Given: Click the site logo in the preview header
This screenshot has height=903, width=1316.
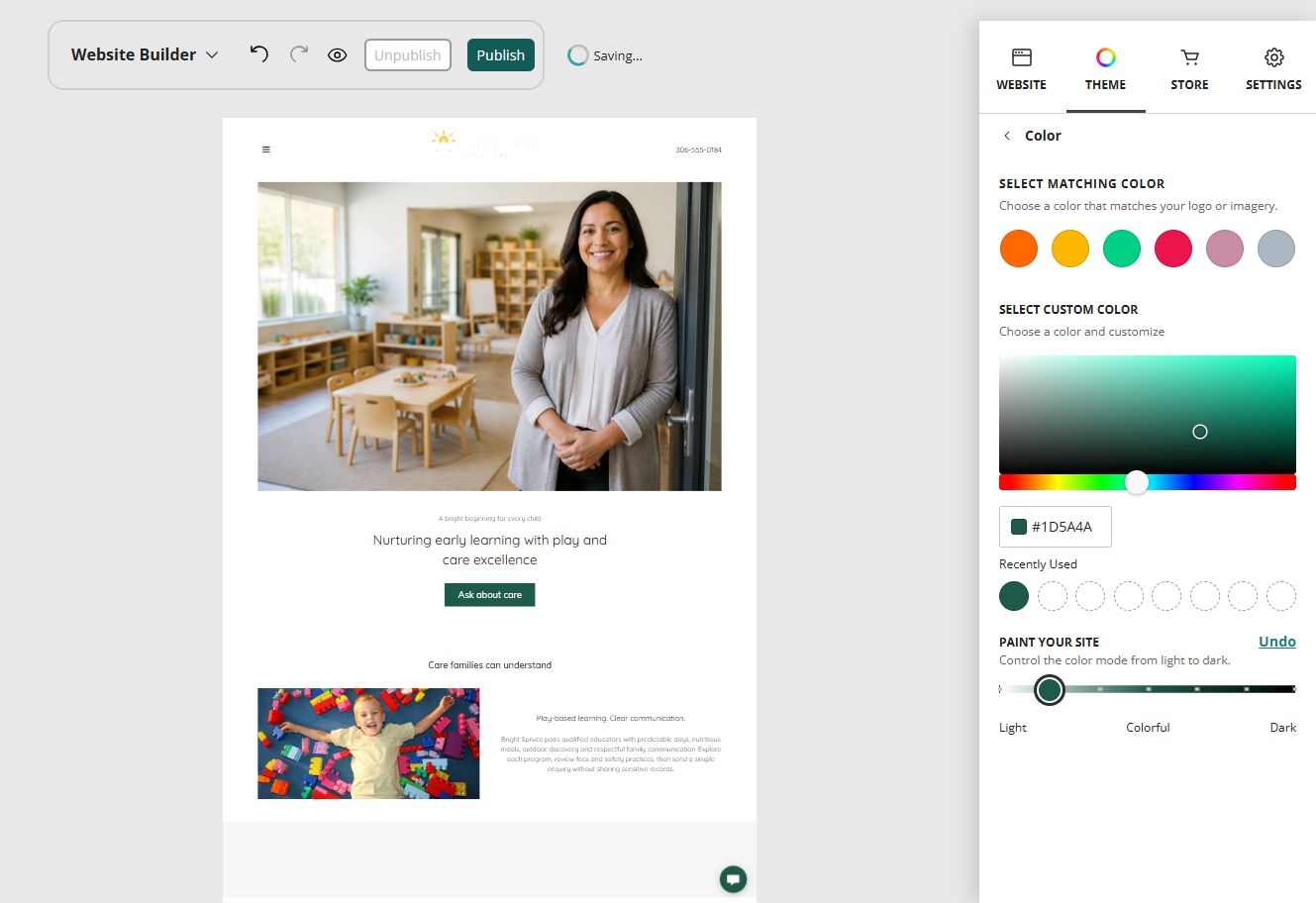Looking at the screenshot, I should tap(485, 144).
